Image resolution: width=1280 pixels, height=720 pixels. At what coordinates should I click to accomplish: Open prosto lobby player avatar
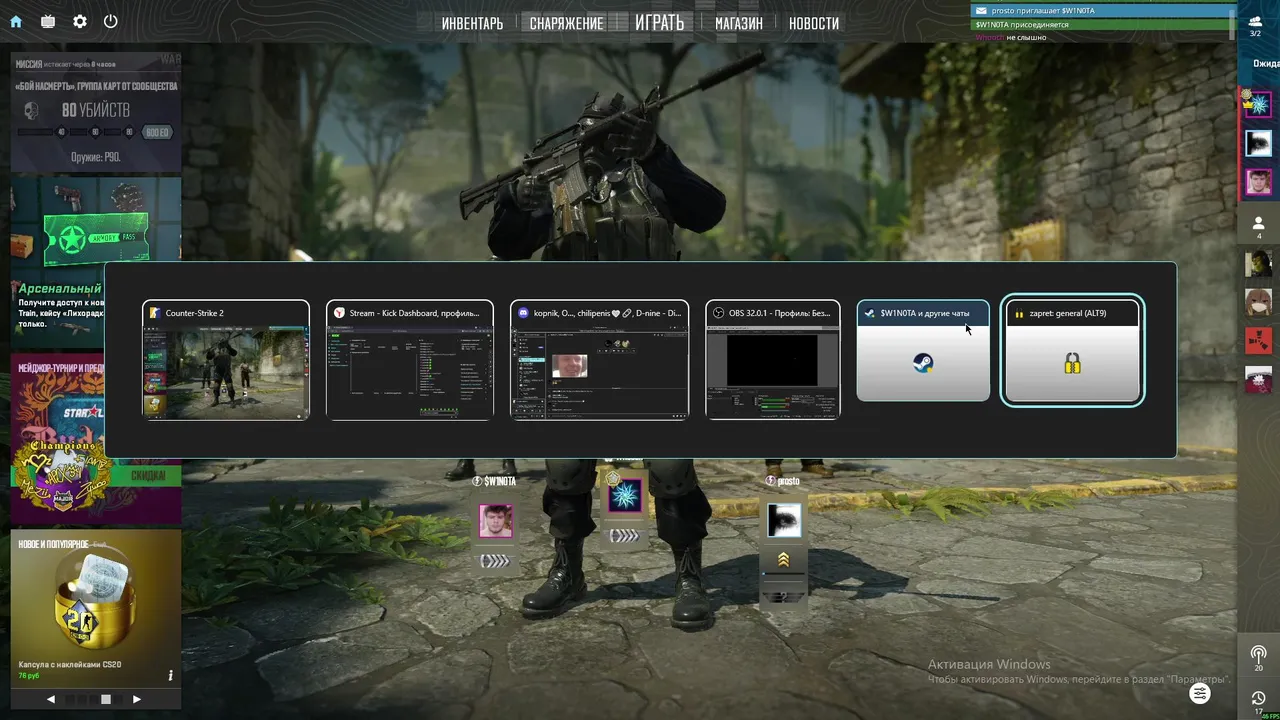pyautogui.click(x=784, y=520)
